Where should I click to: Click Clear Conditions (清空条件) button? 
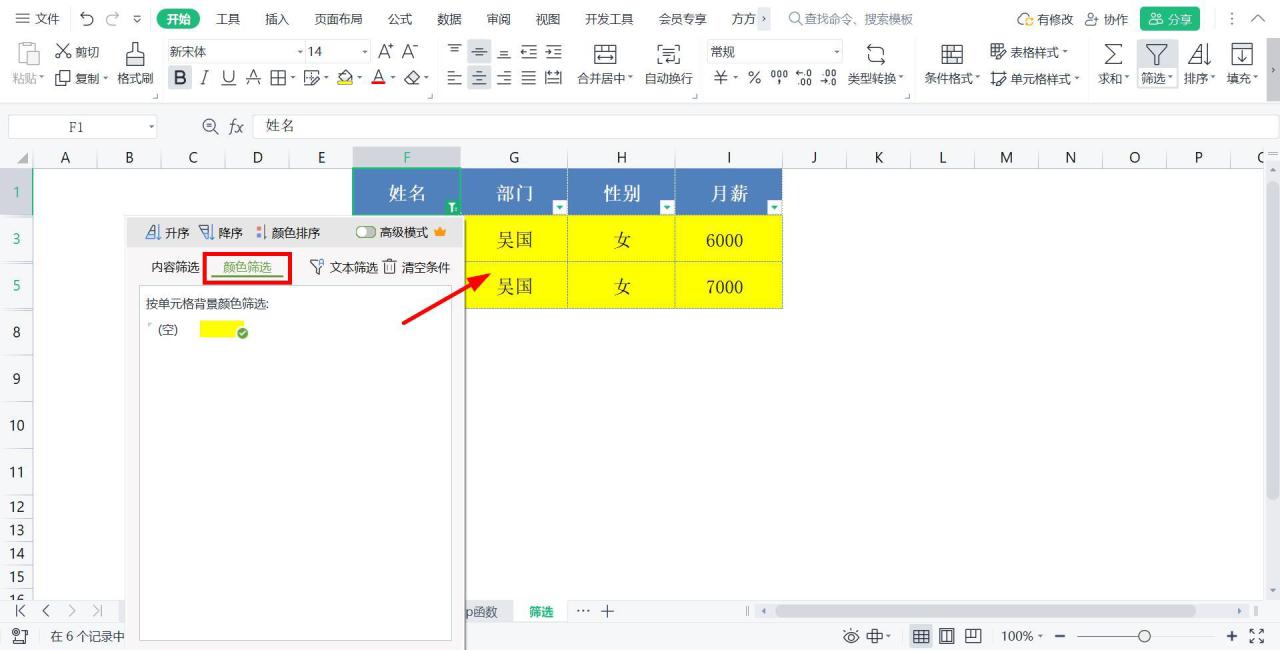click(x=417, y=267)
